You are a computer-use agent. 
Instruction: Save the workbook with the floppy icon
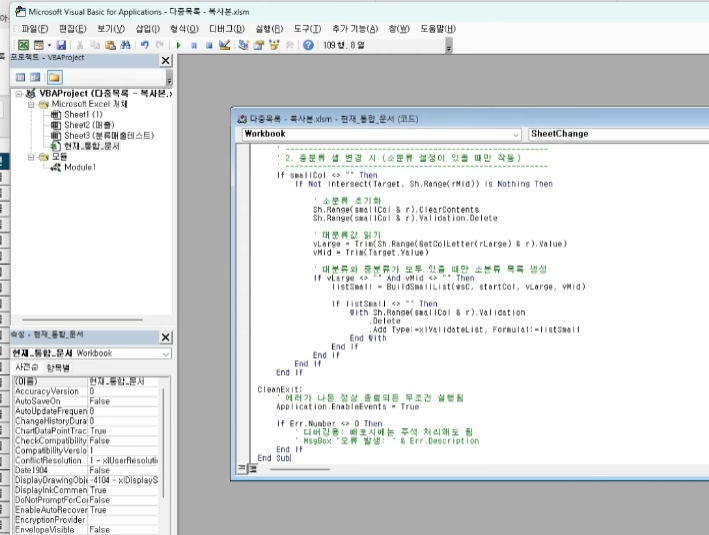pyautogui.click(x=61, y=45)
